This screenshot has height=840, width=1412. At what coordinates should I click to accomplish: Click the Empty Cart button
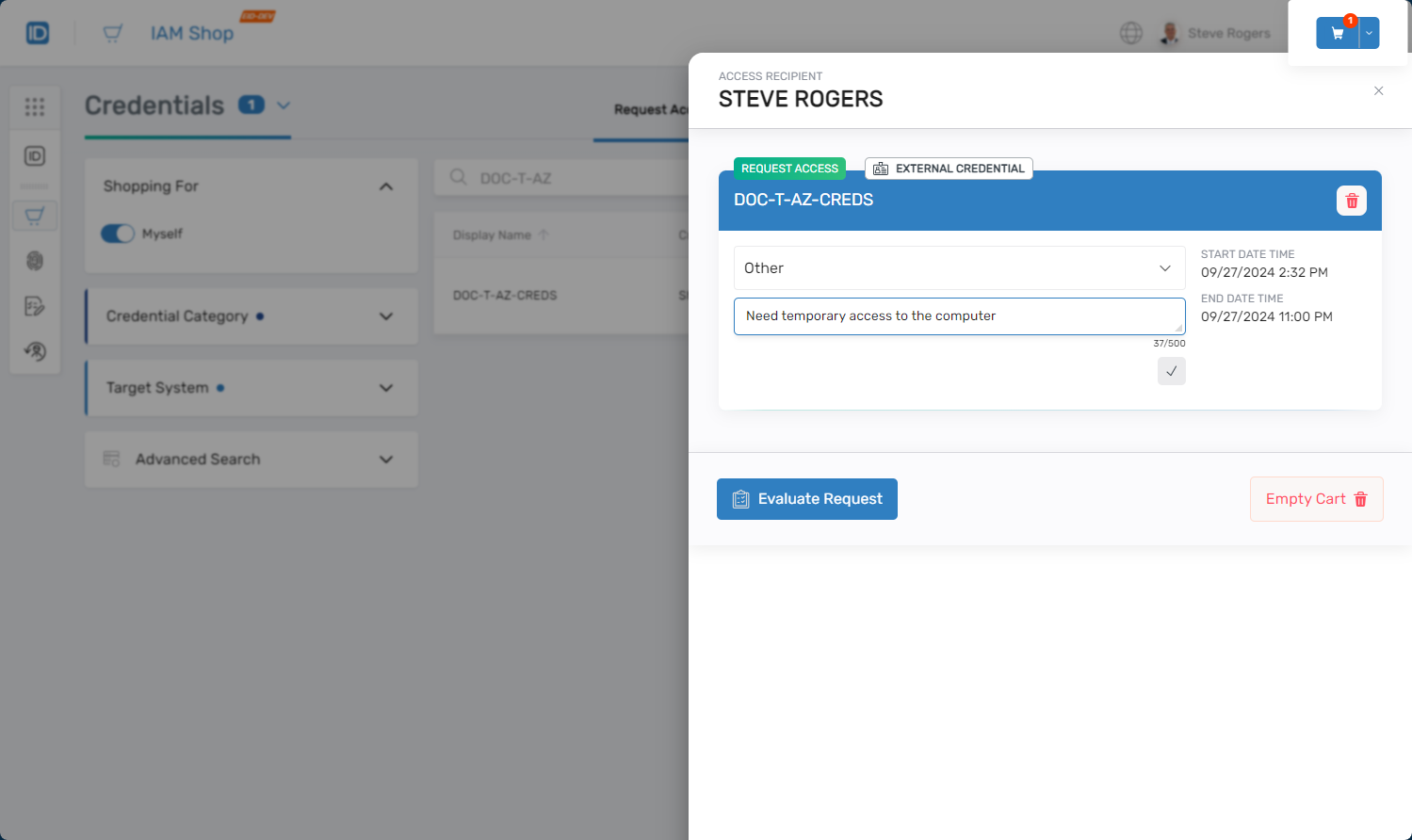coord(1315,499)
